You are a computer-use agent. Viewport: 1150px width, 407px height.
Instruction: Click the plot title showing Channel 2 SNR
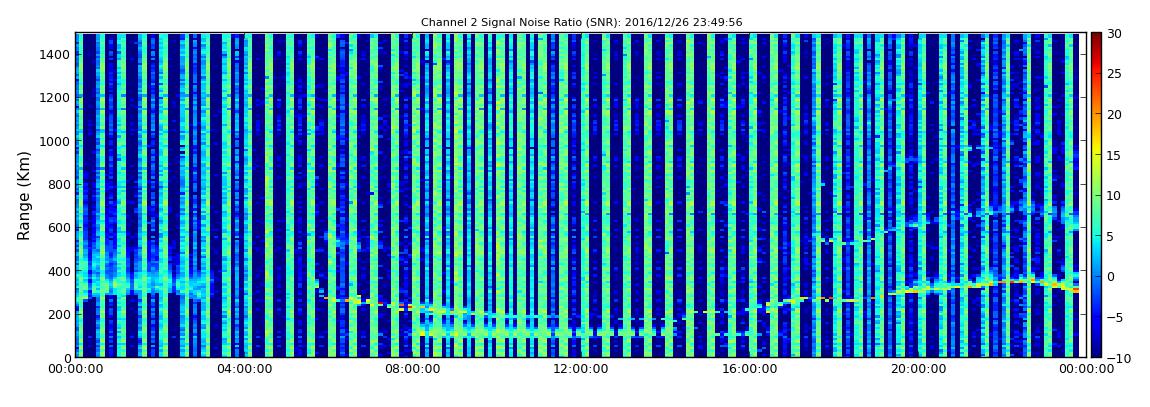582,23
